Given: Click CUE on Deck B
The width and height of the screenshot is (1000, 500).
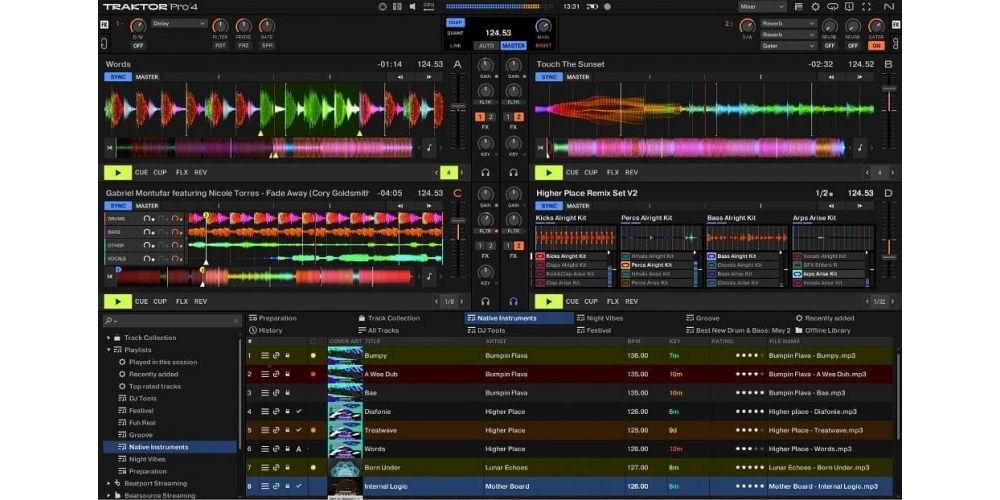Looking at the screenshot, I should point(572,173).
